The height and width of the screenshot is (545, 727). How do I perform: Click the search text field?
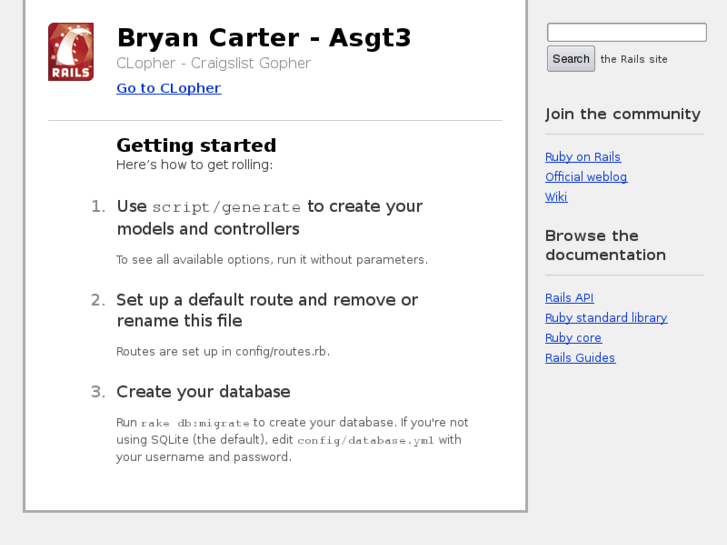tap(626, 33)
